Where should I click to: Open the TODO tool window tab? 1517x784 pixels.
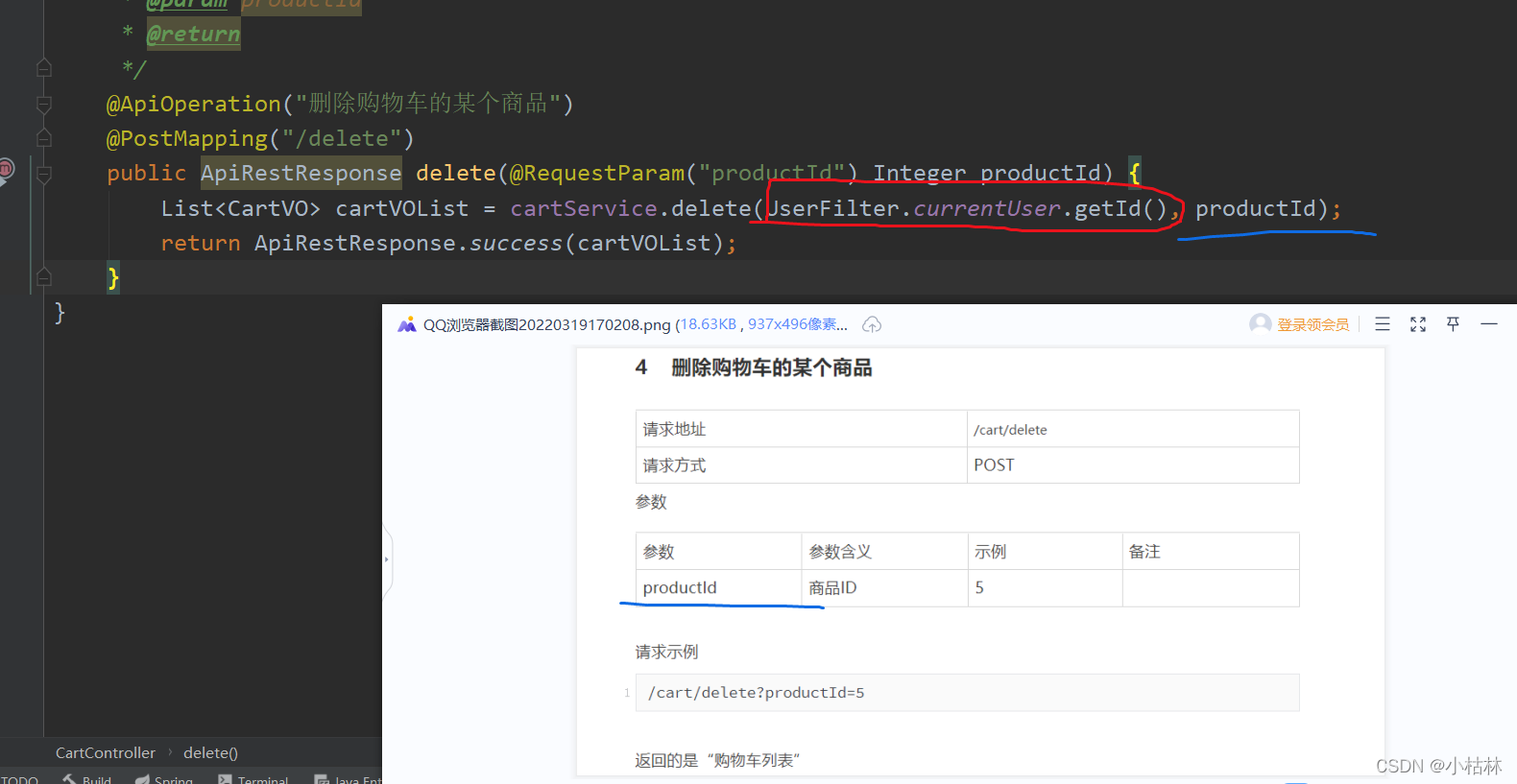19,779
